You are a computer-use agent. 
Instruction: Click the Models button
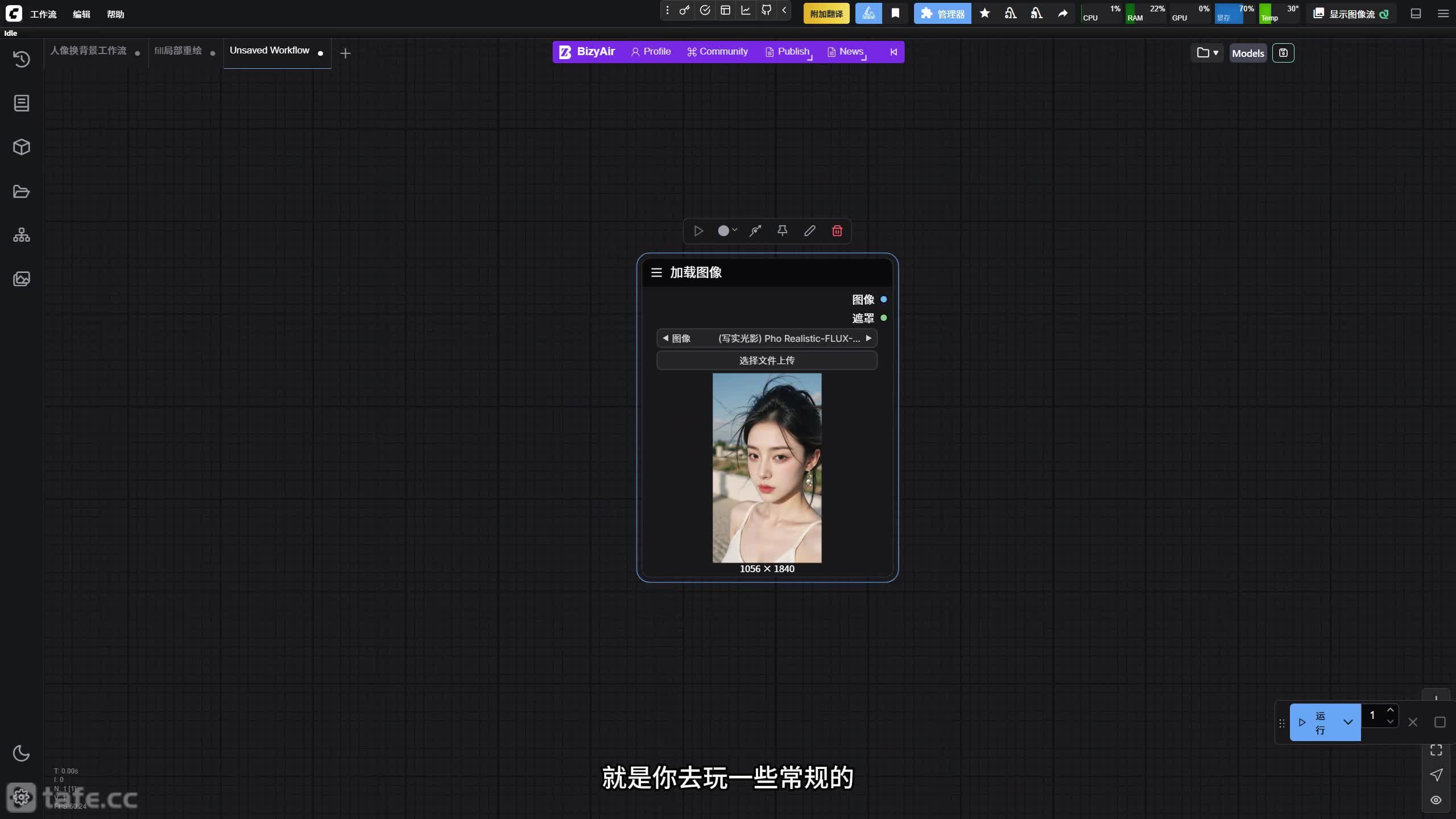coord(1248,53)
